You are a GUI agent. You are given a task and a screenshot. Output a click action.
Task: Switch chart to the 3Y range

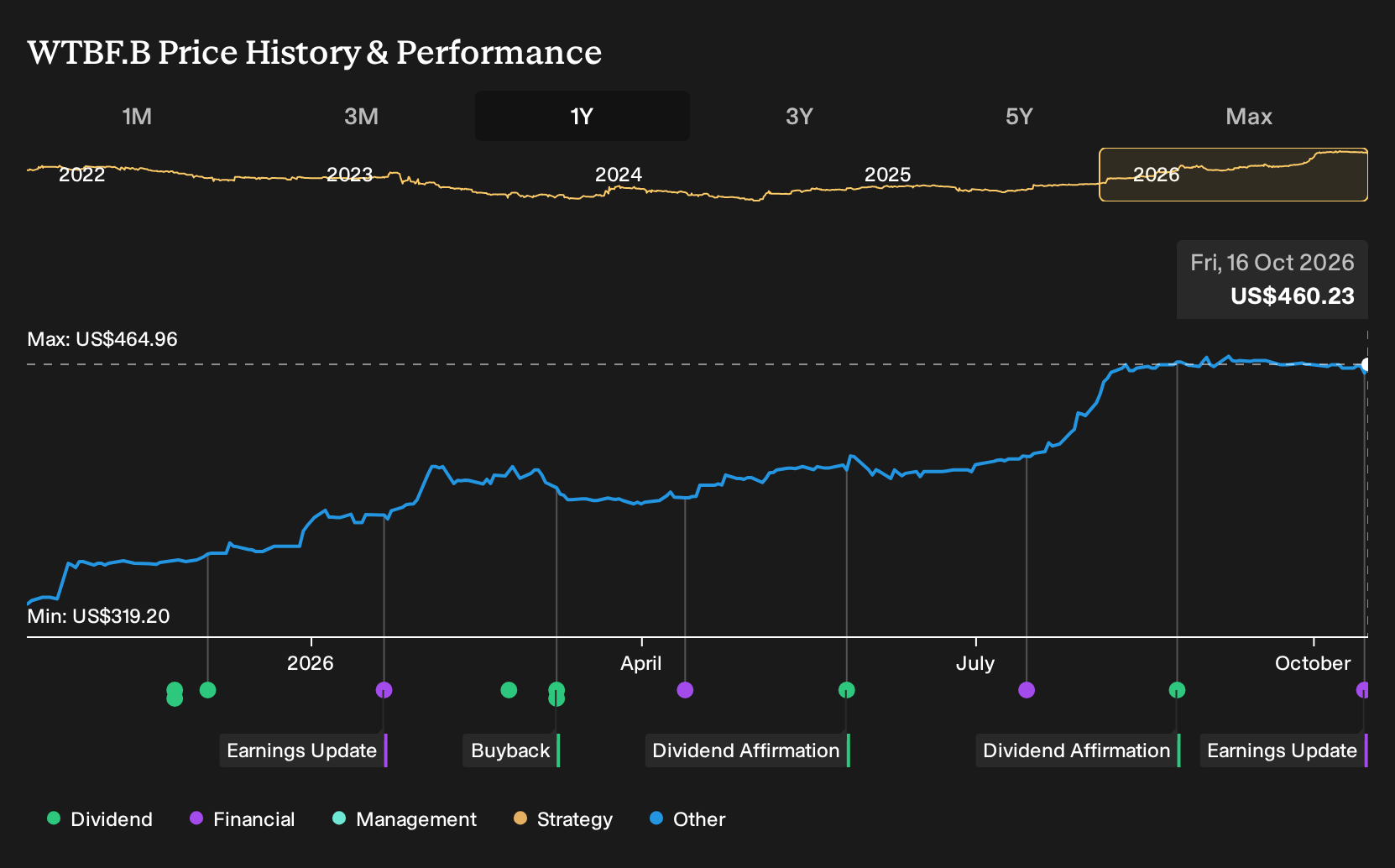click(799, 116)
